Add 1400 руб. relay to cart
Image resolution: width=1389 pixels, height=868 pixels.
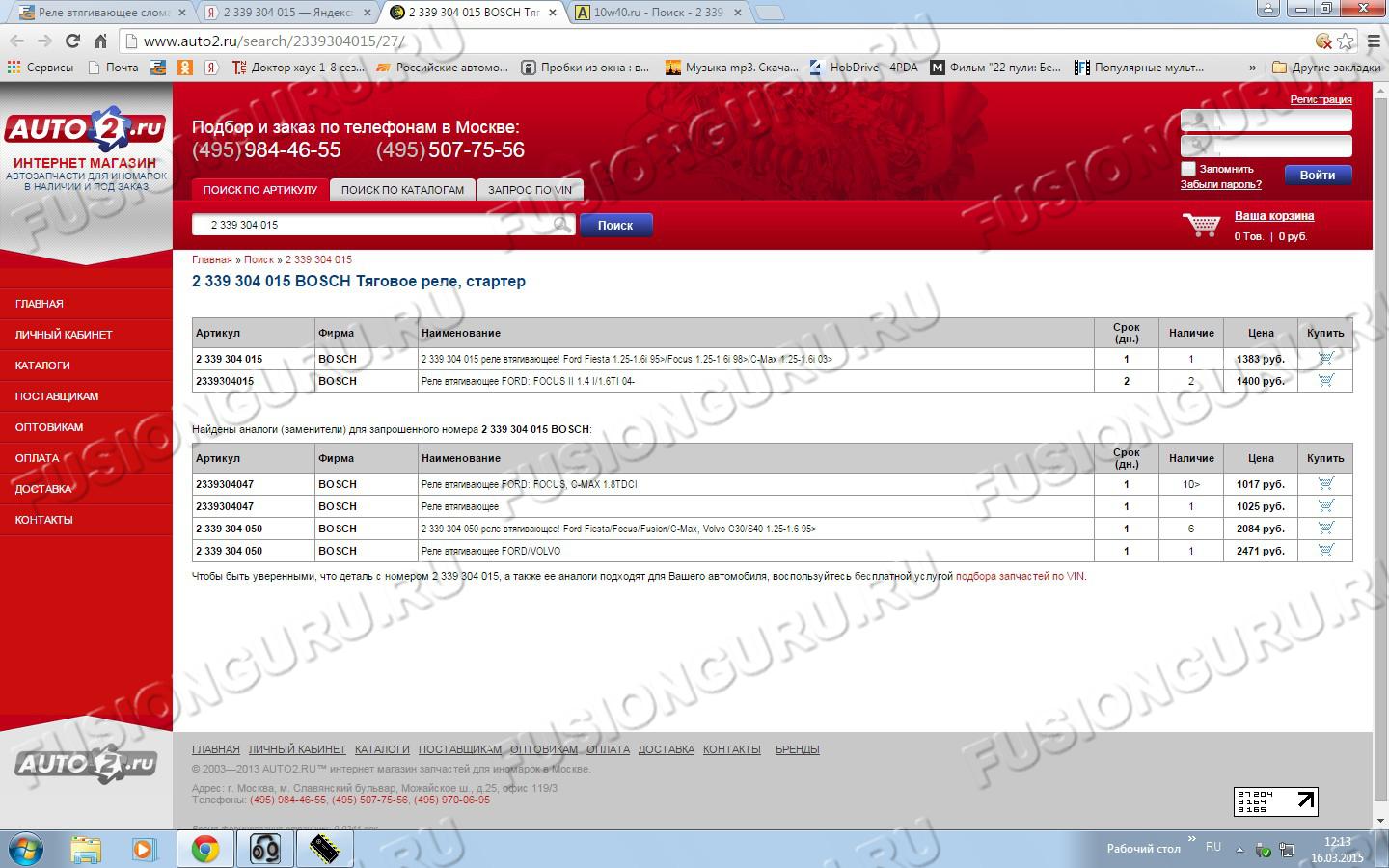coord(1325,380)
